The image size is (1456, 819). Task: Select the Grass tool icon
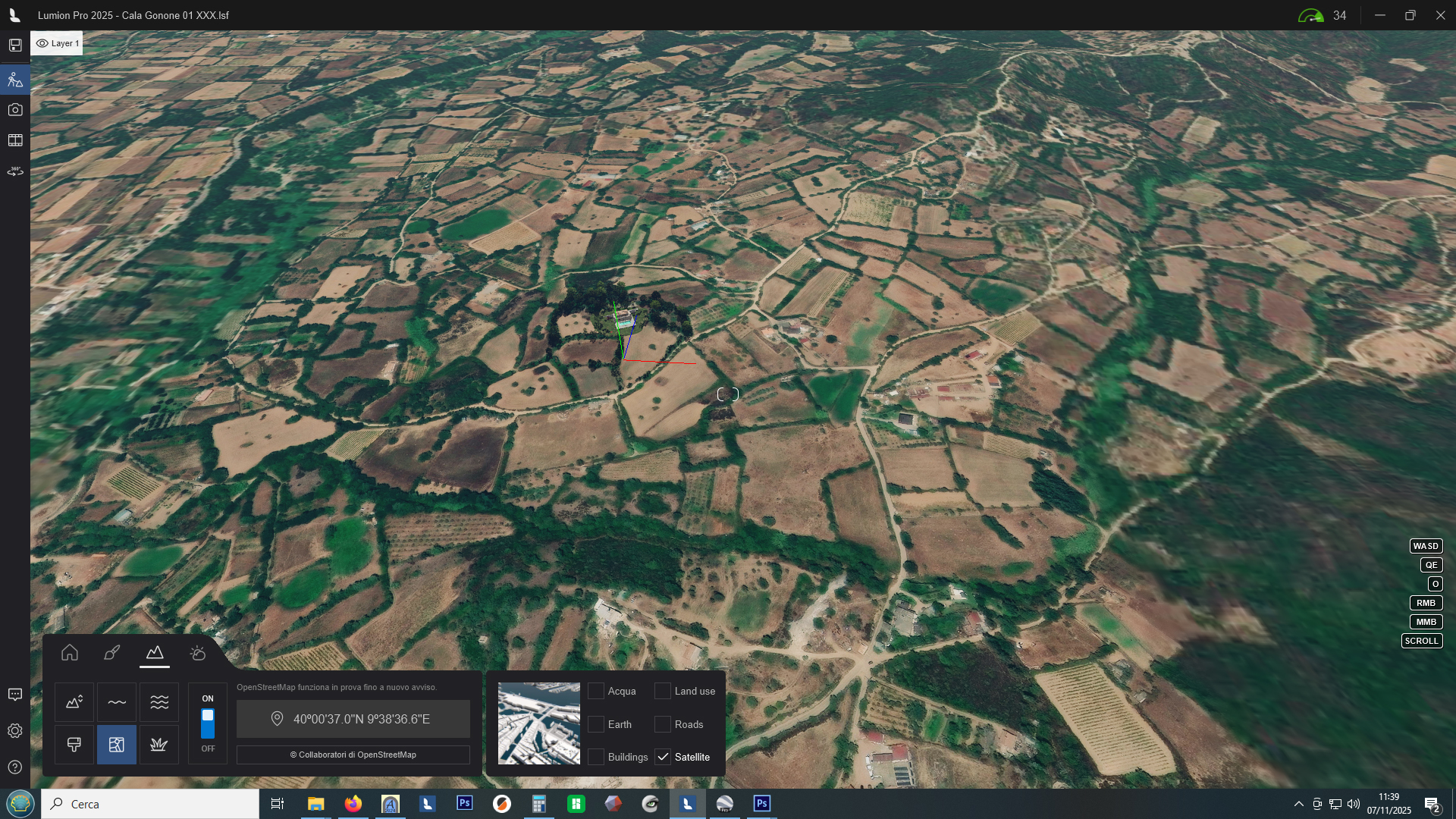point(159,745)
